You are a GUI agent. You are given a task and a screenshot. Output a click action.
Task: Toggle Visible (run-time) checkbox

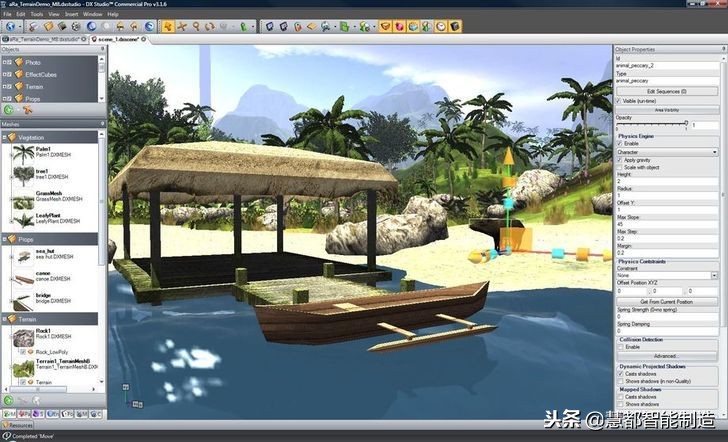618,101
